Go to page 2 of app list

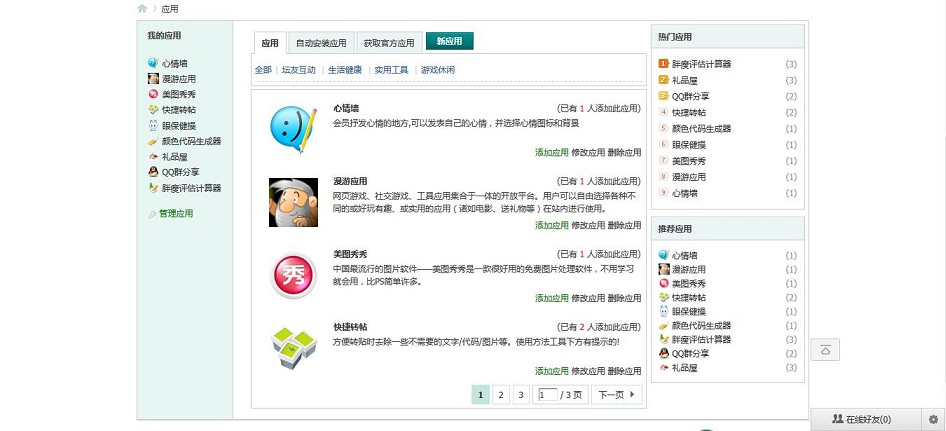(x=500, y=395)
